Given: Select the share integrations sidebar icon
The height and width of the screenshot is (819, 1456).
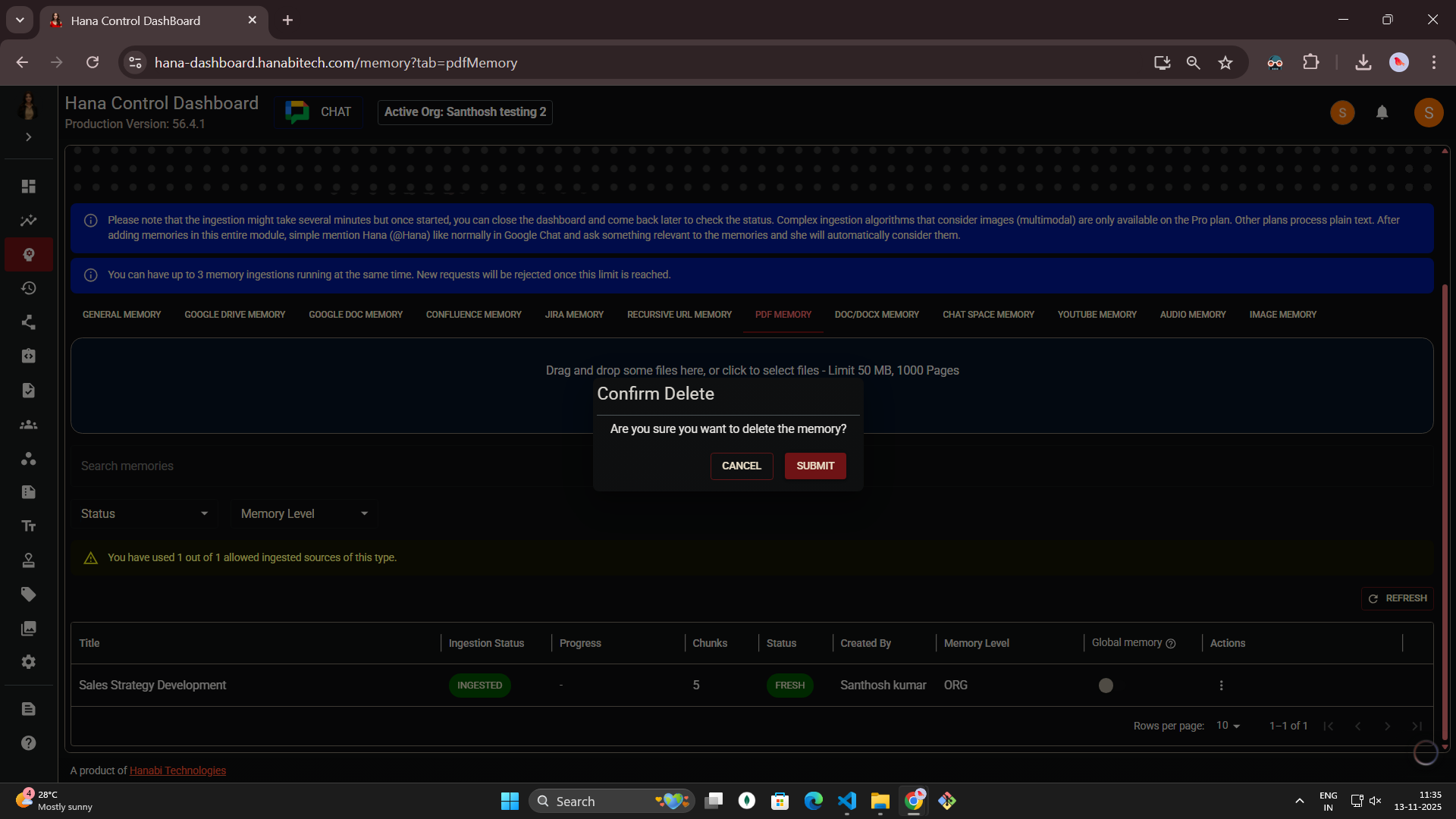Looking at the screenshot, I should [28, 322].
